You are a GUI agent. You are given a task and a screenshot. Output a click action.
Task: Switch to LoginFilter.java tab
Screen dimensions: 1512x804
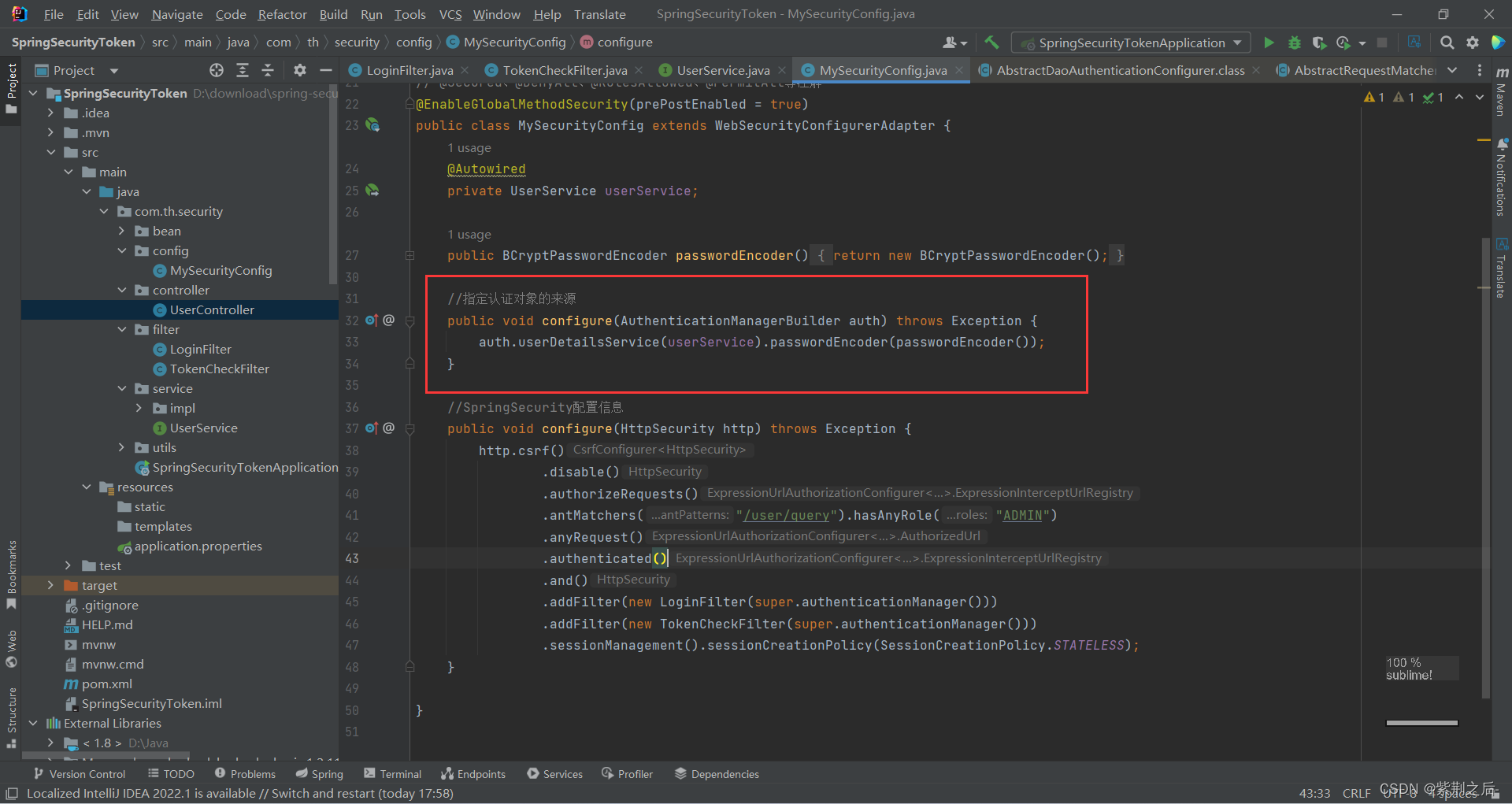[x=409, y=70]
